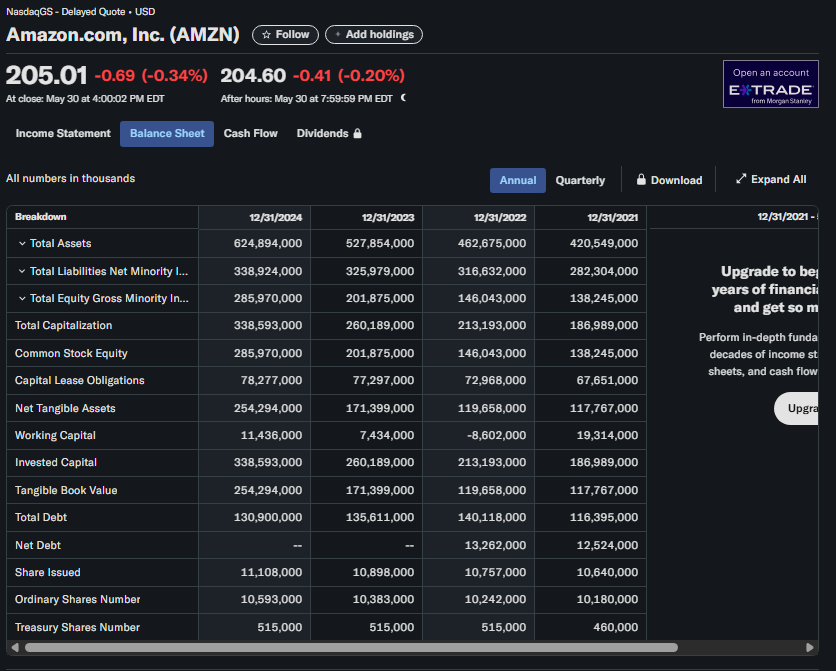Click Capital Lease value 77,297,000
Screen dimensions: 836x671
[x=383, y=381]
